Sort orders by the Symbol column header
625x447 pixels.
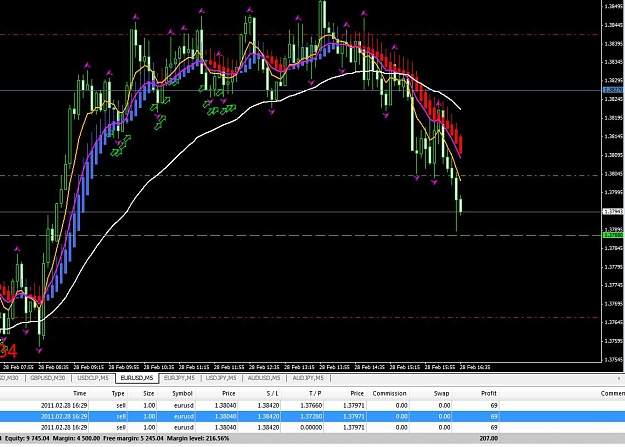183,393
